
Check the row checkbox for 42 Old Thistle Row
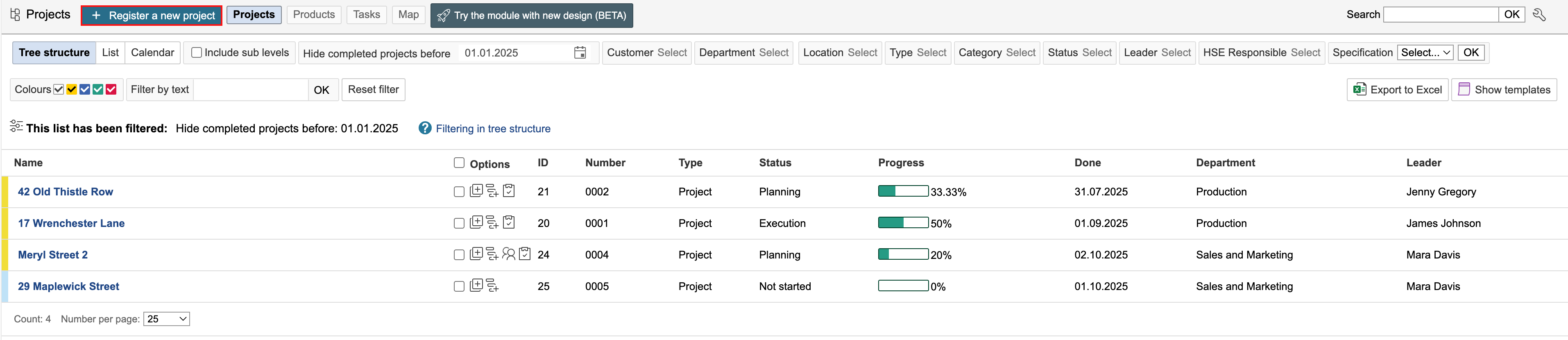[459, 192]
